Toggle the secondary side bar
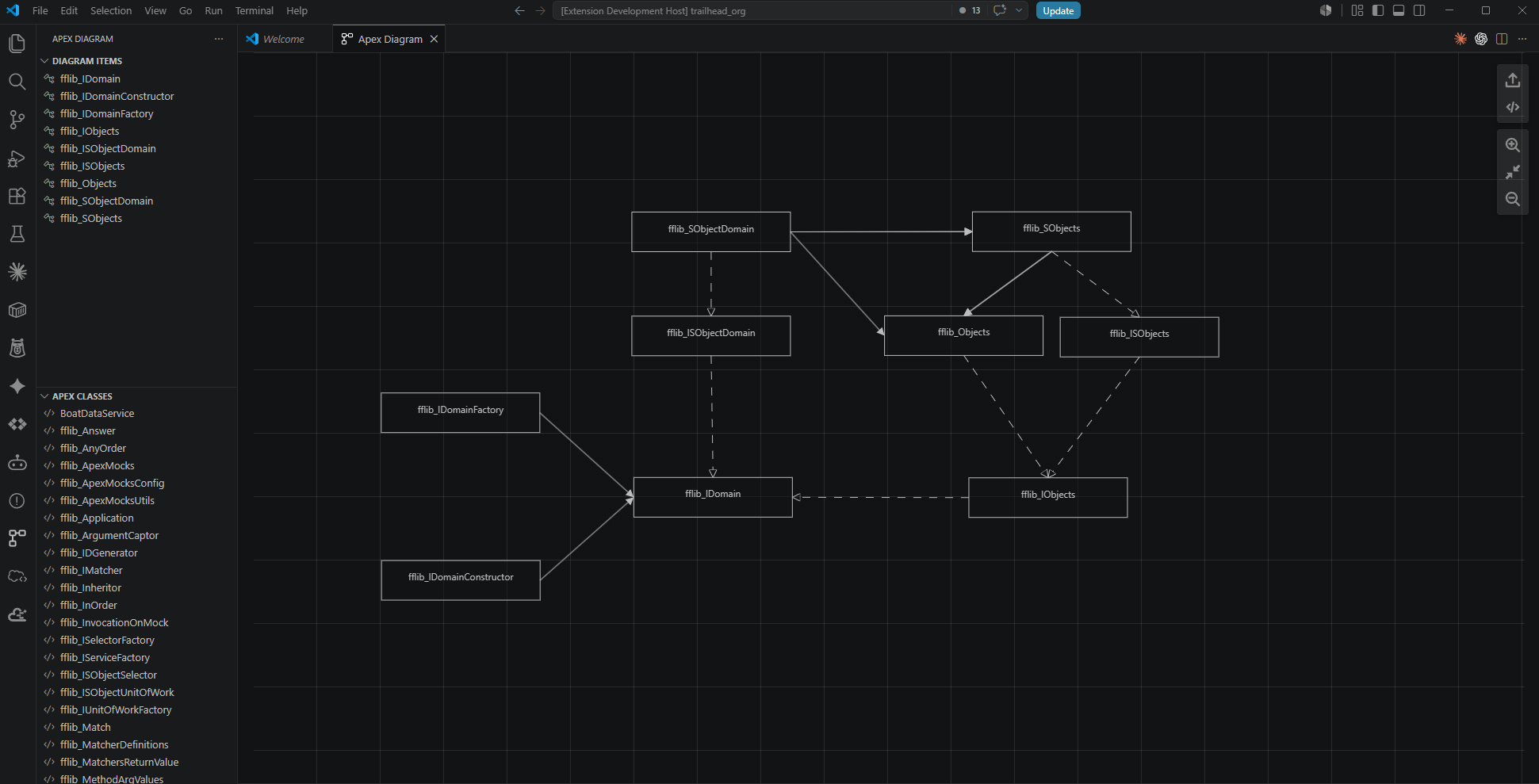 [1419, 10]
